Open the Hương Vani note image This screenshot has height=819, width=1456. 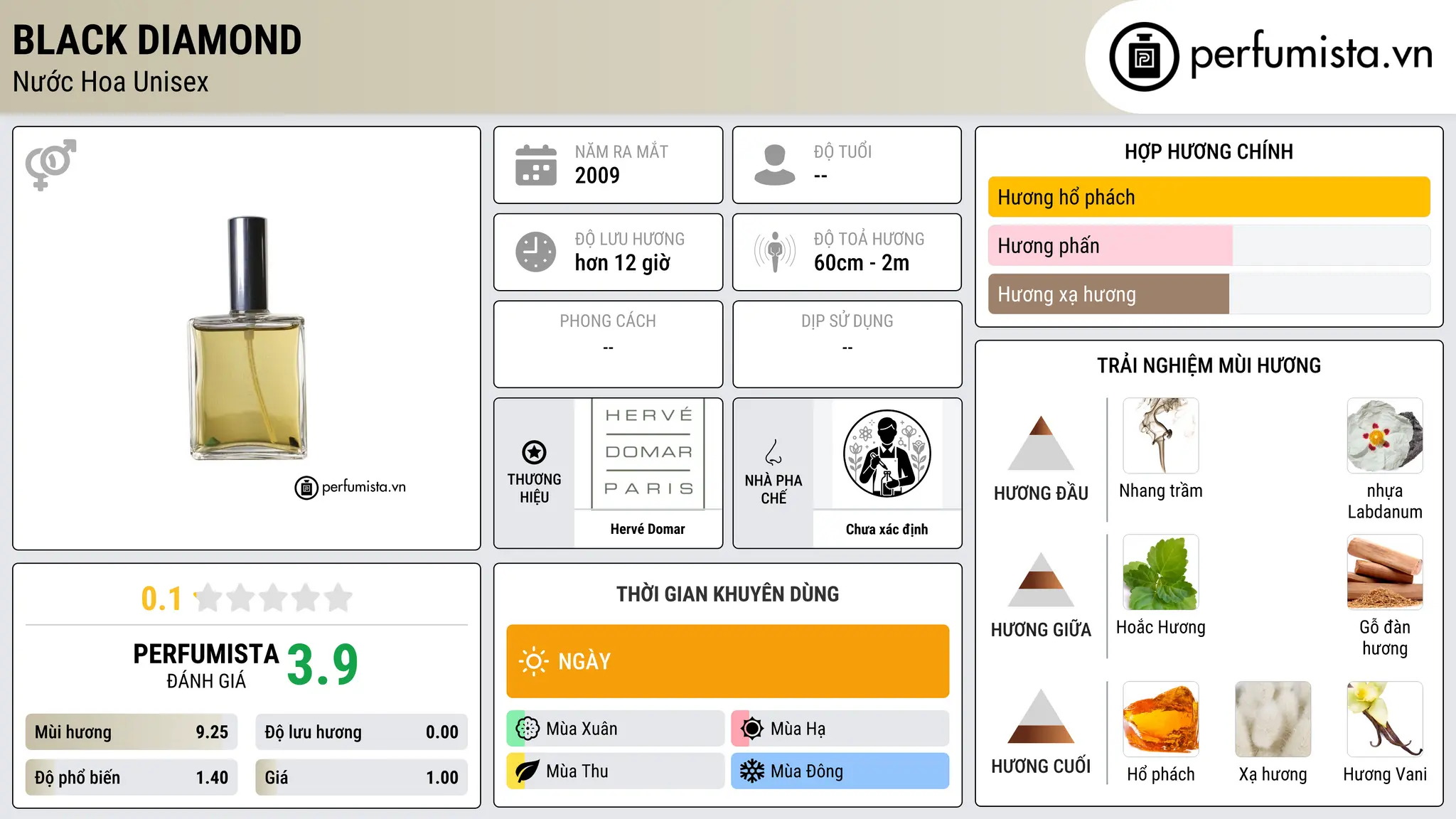[x=1385, y=719]
